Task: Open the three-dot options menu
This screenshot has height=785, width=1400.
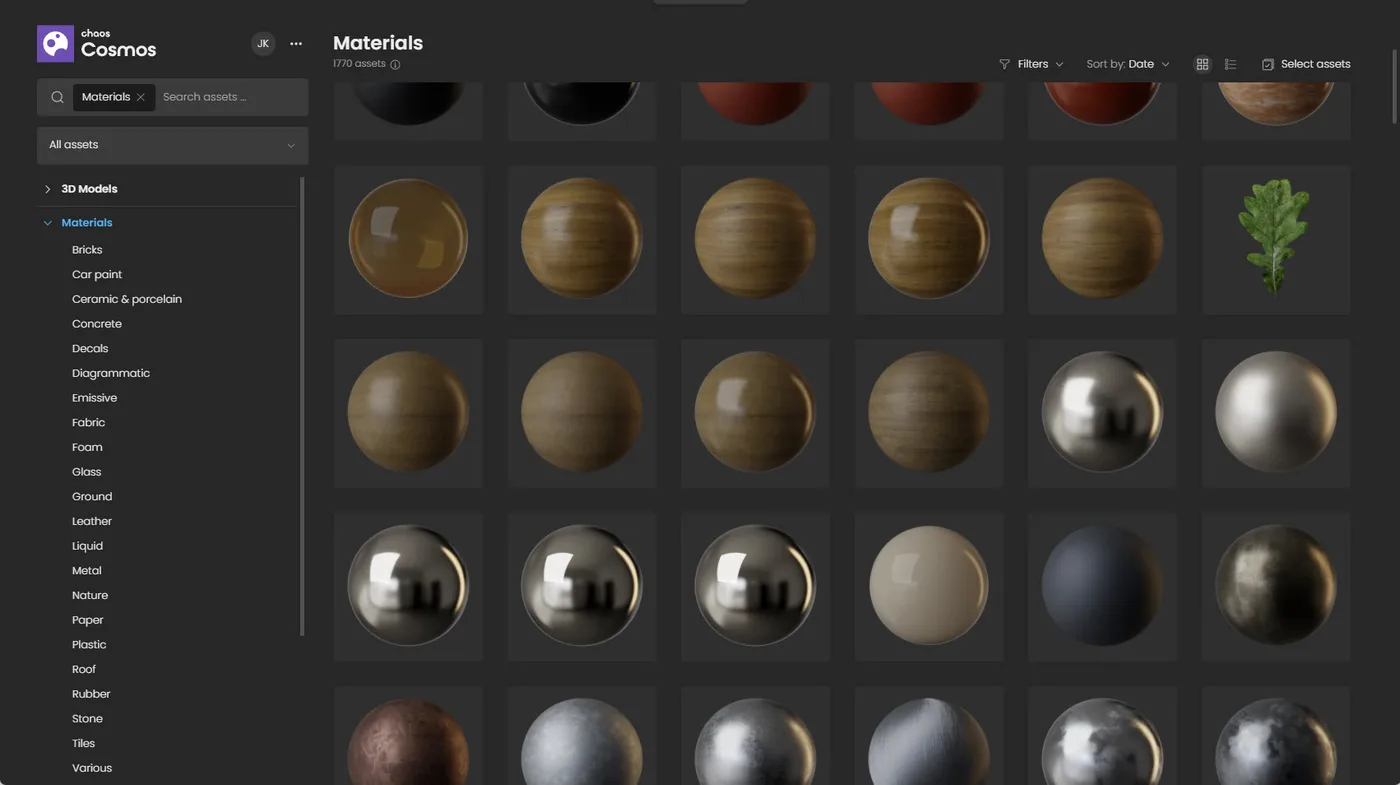Action: 295,43
